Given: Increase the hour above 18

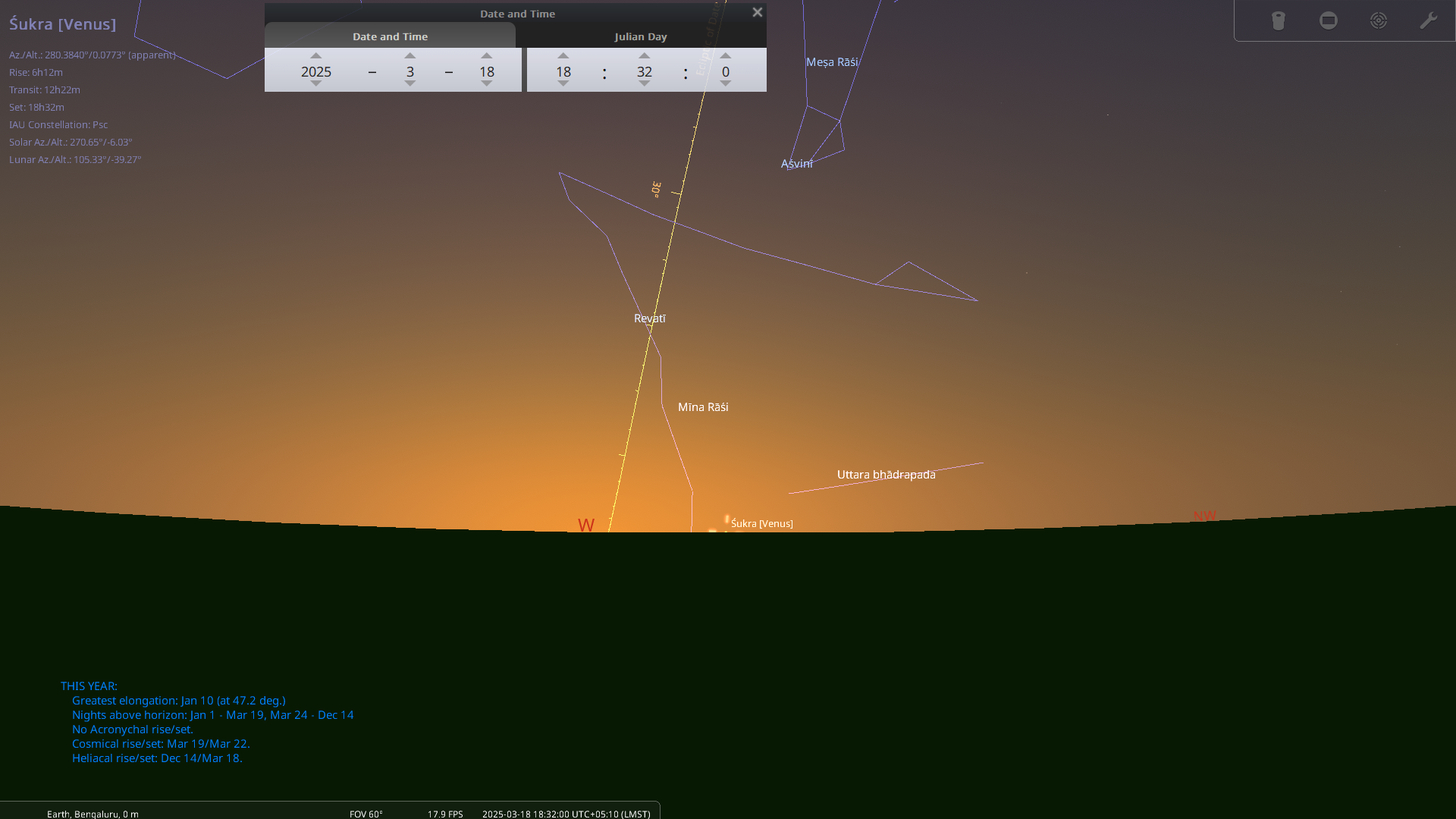Looking at the screenshot, I should point(563,55).
